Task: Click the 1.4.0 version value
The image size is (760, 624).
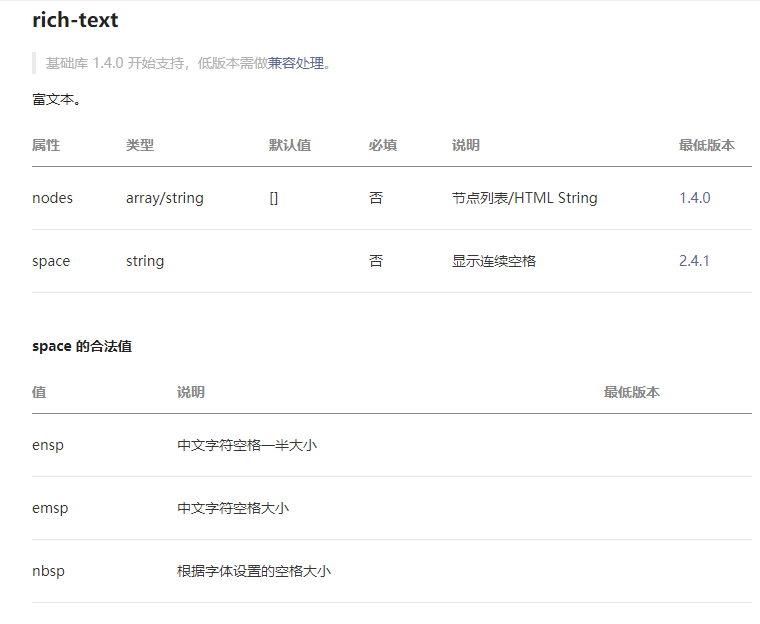Action: (695, 198)
